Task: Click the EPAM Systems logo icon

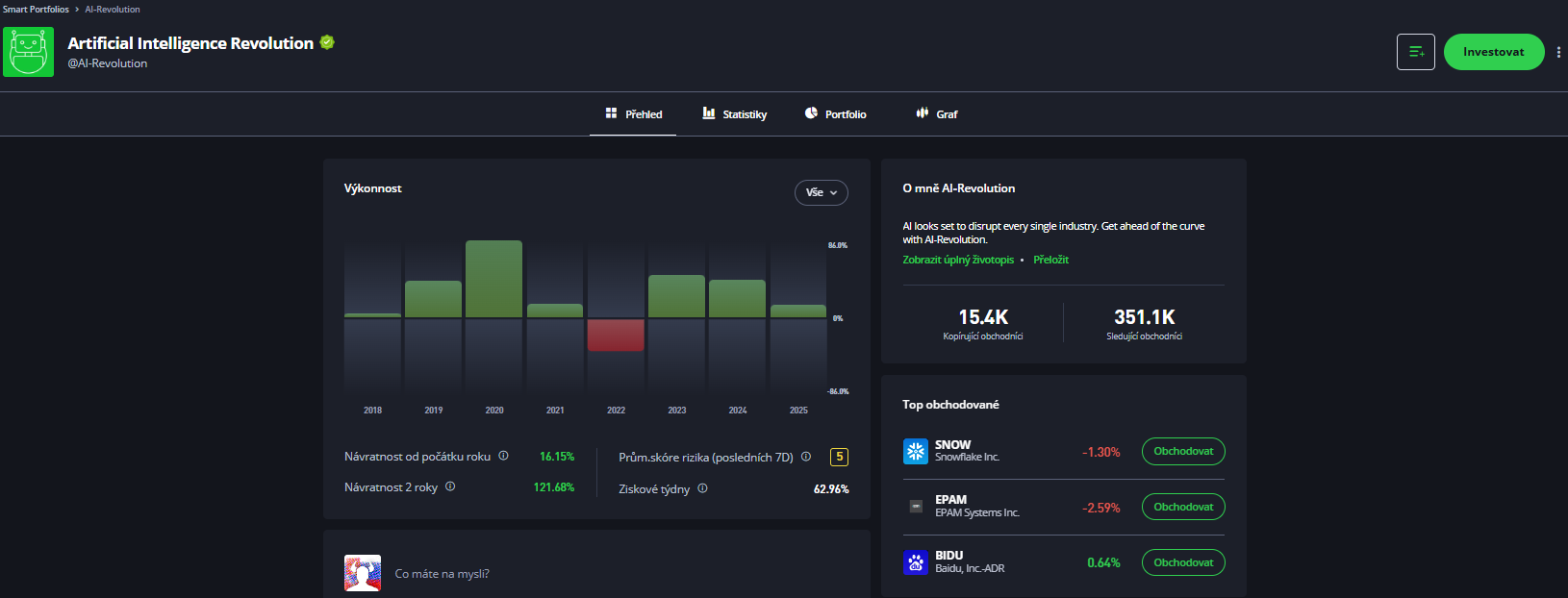Action: tap(916, 507)
